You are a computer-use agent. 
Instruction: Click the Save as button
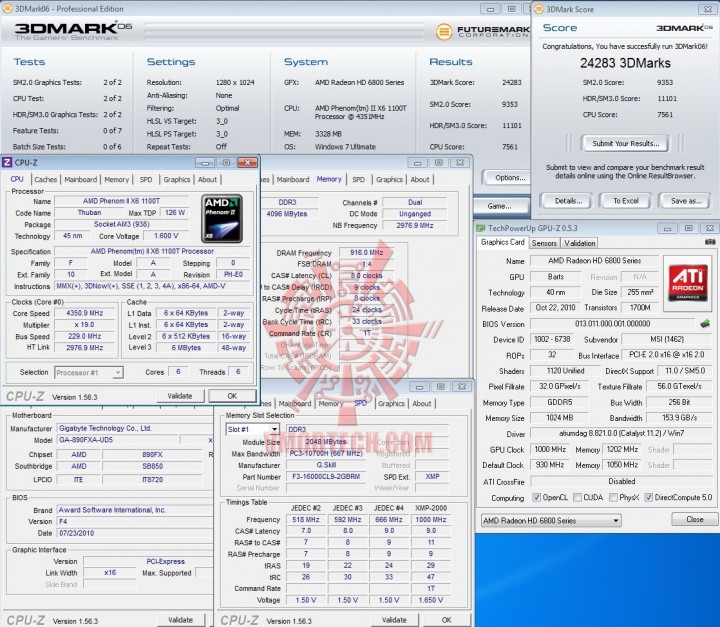(x=686, y=201)
